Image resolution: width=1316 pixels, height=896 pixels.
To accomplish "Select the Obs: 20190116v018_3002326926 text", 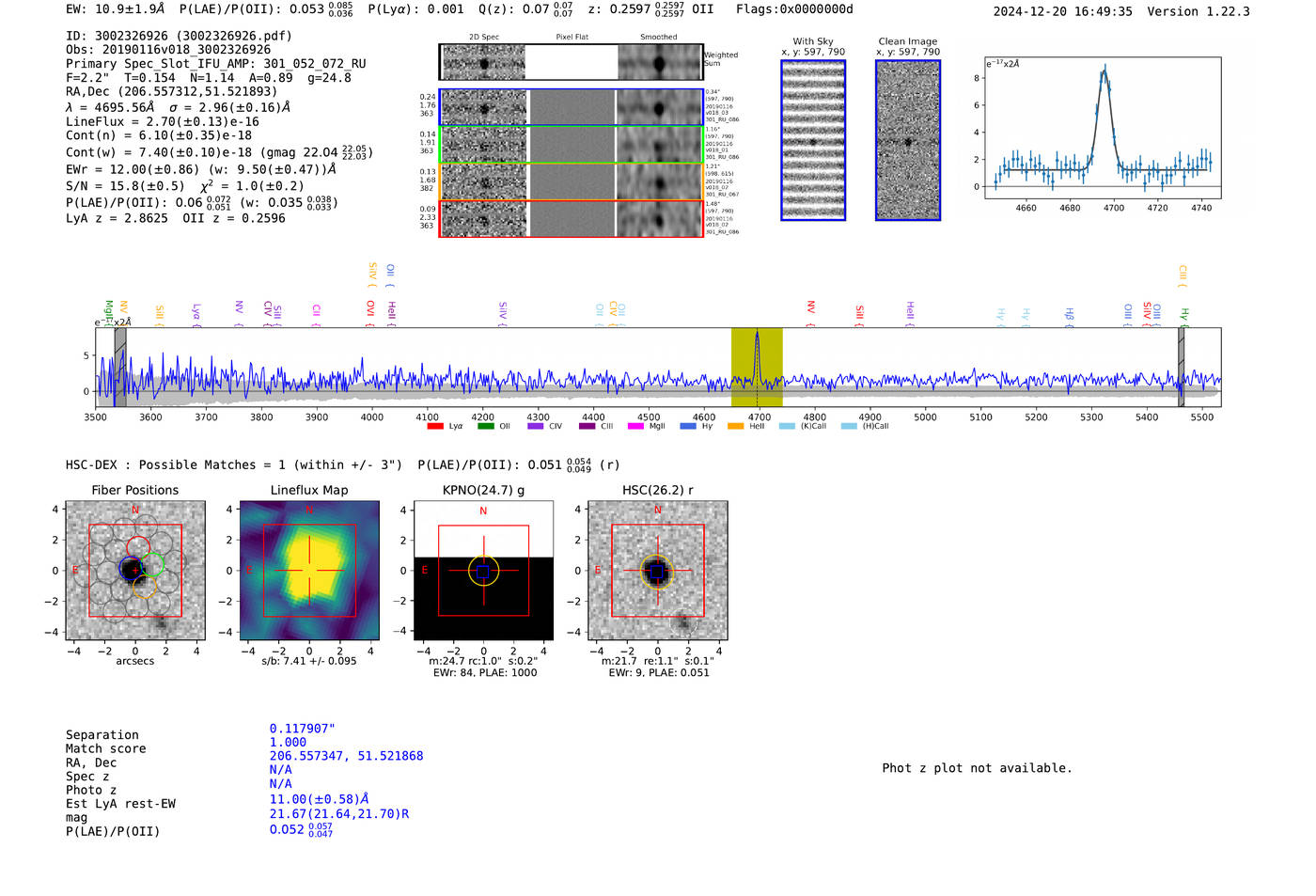I will coord(168,50).
